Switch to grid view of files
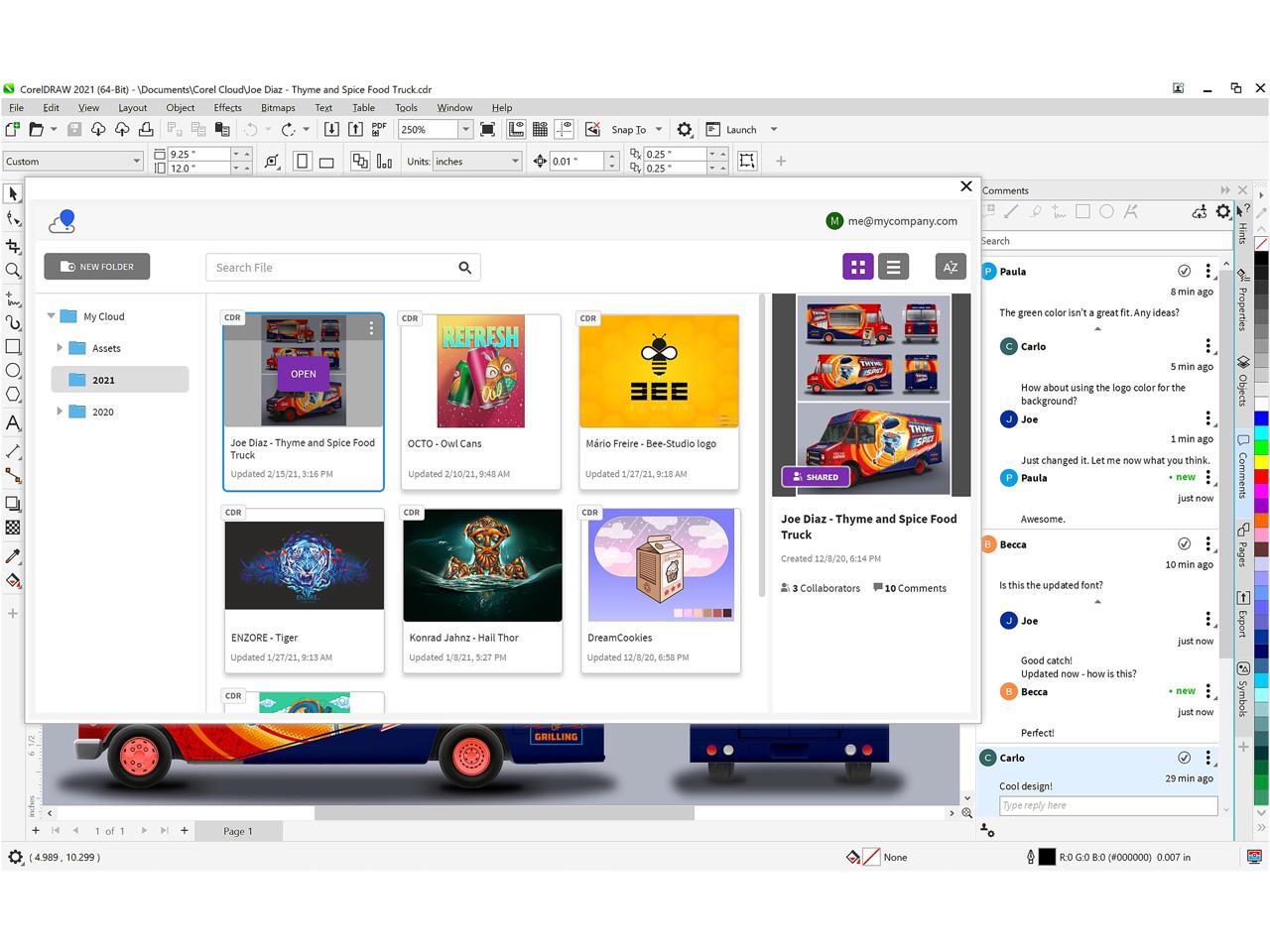The image size is (1270, 952). tap(857, 267)
